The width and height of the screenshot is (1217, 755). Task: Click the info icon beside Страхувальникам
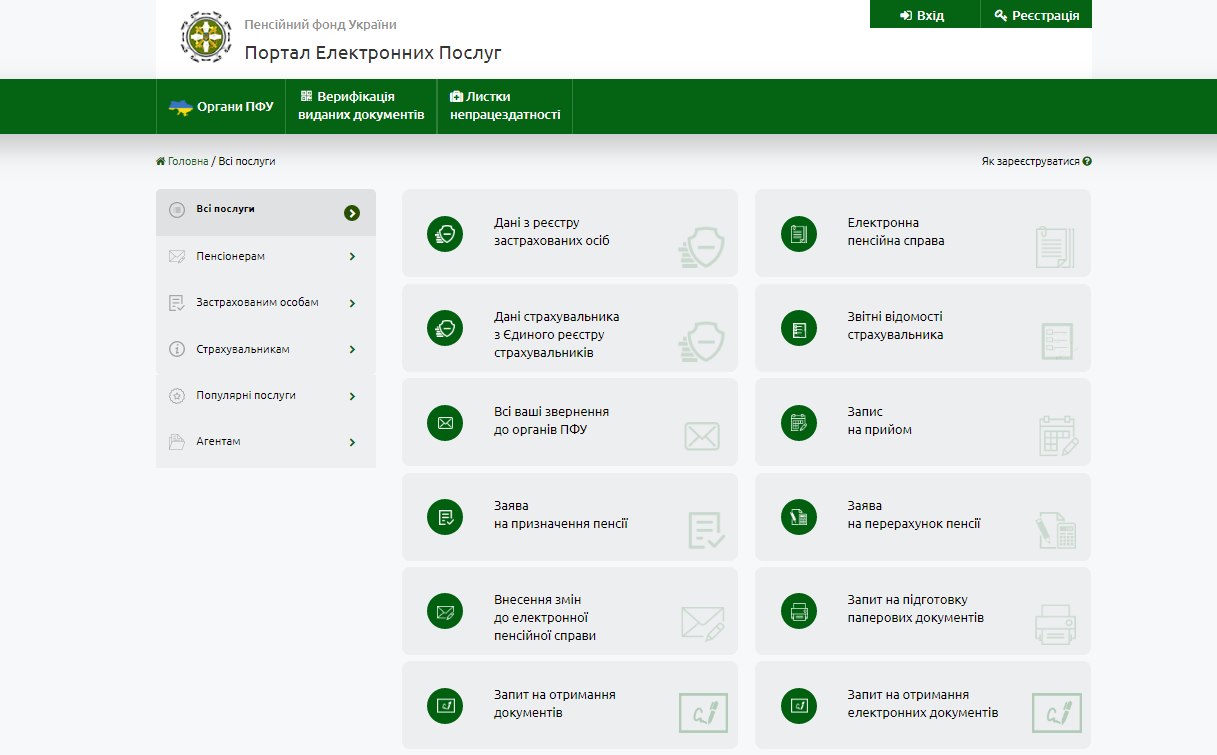point(177,350)
